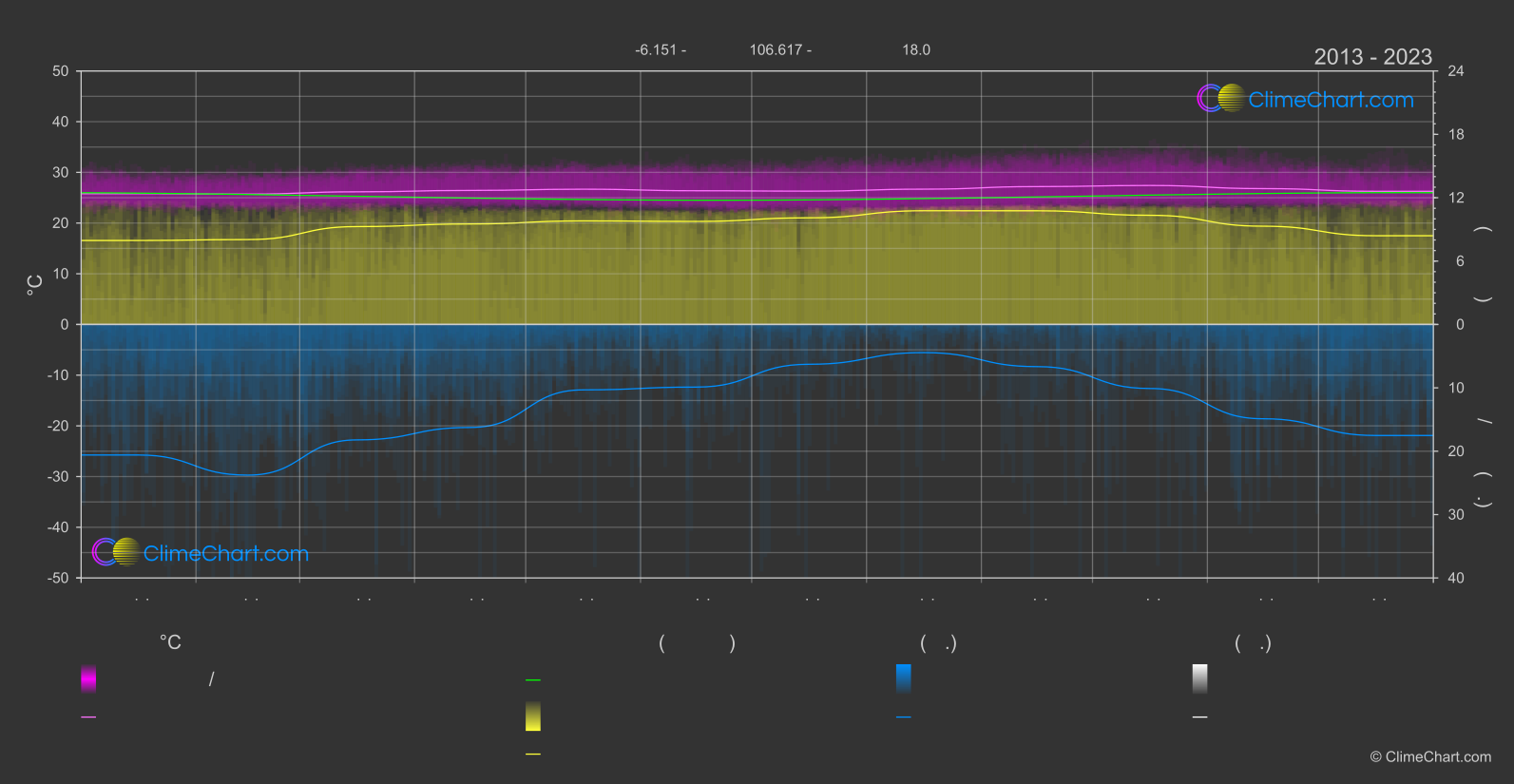Click the 18.0 elevation value in header
The width and height of the screenshot is (1514, 784).
(x=916, y=50)
